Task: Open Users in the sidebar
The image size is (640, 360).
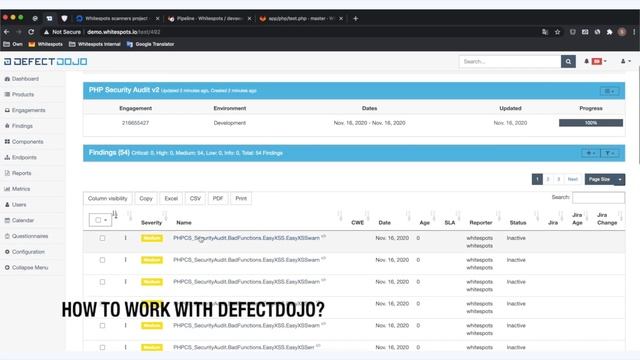Action: [x=16, y=204]
